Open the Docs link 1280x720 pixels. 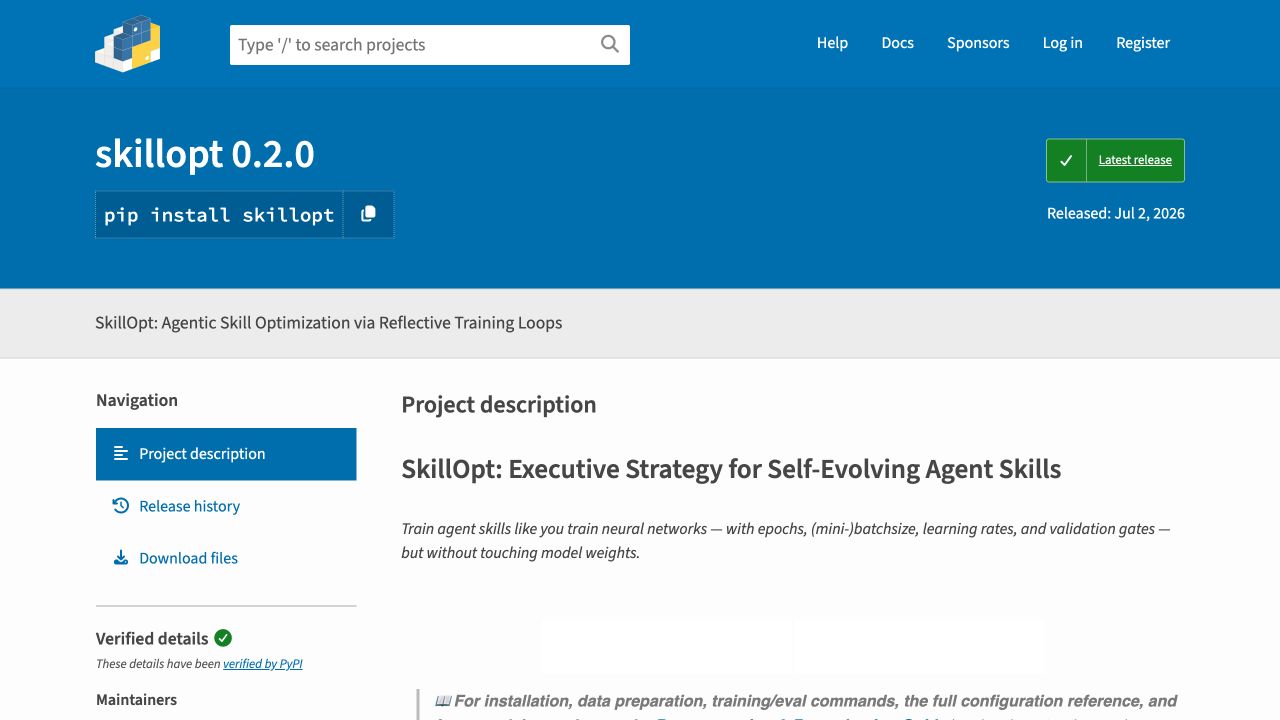click(x=898, y=43)
